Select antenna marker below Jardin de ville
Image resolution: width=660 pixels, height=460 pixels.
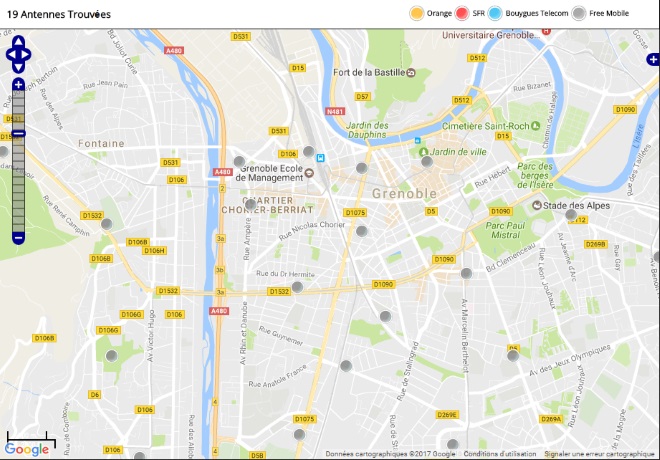pos(427,161)
